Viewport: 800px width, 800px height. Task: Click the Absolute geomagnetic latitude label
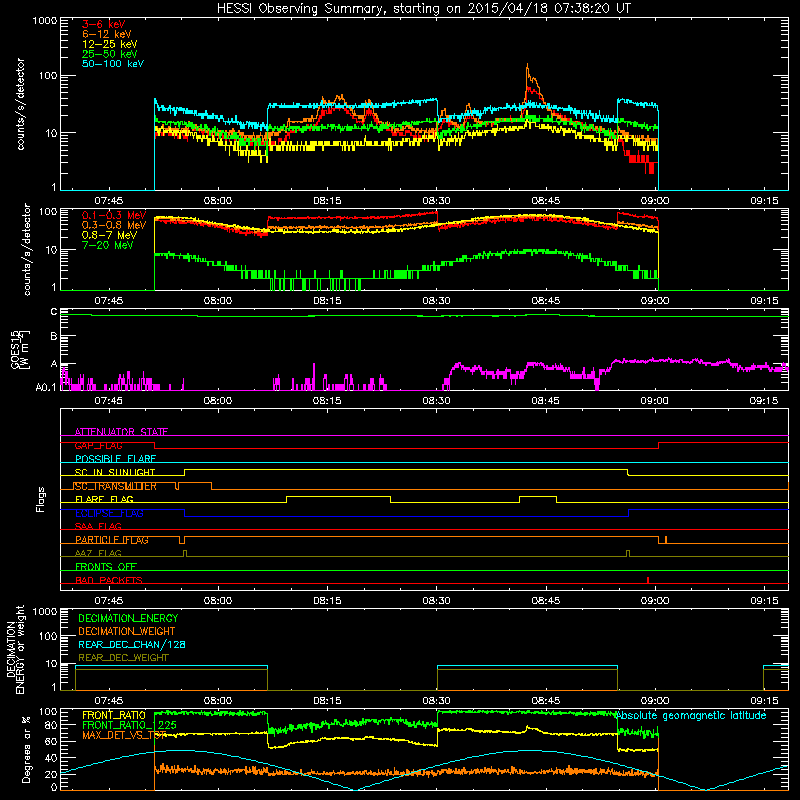(691, 715)
